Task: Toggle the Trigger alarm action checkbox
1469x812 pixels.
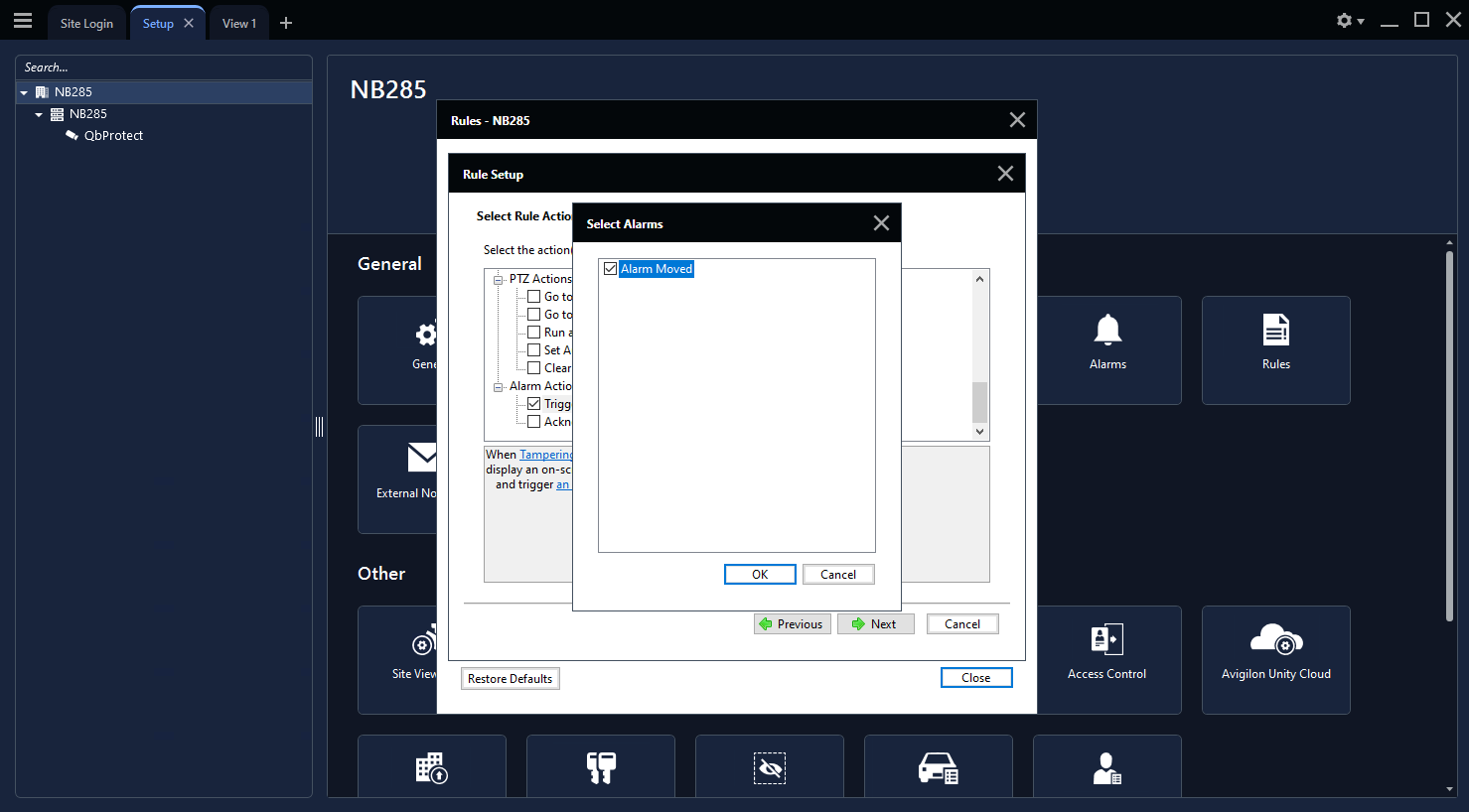Action: tap(534, 404)
